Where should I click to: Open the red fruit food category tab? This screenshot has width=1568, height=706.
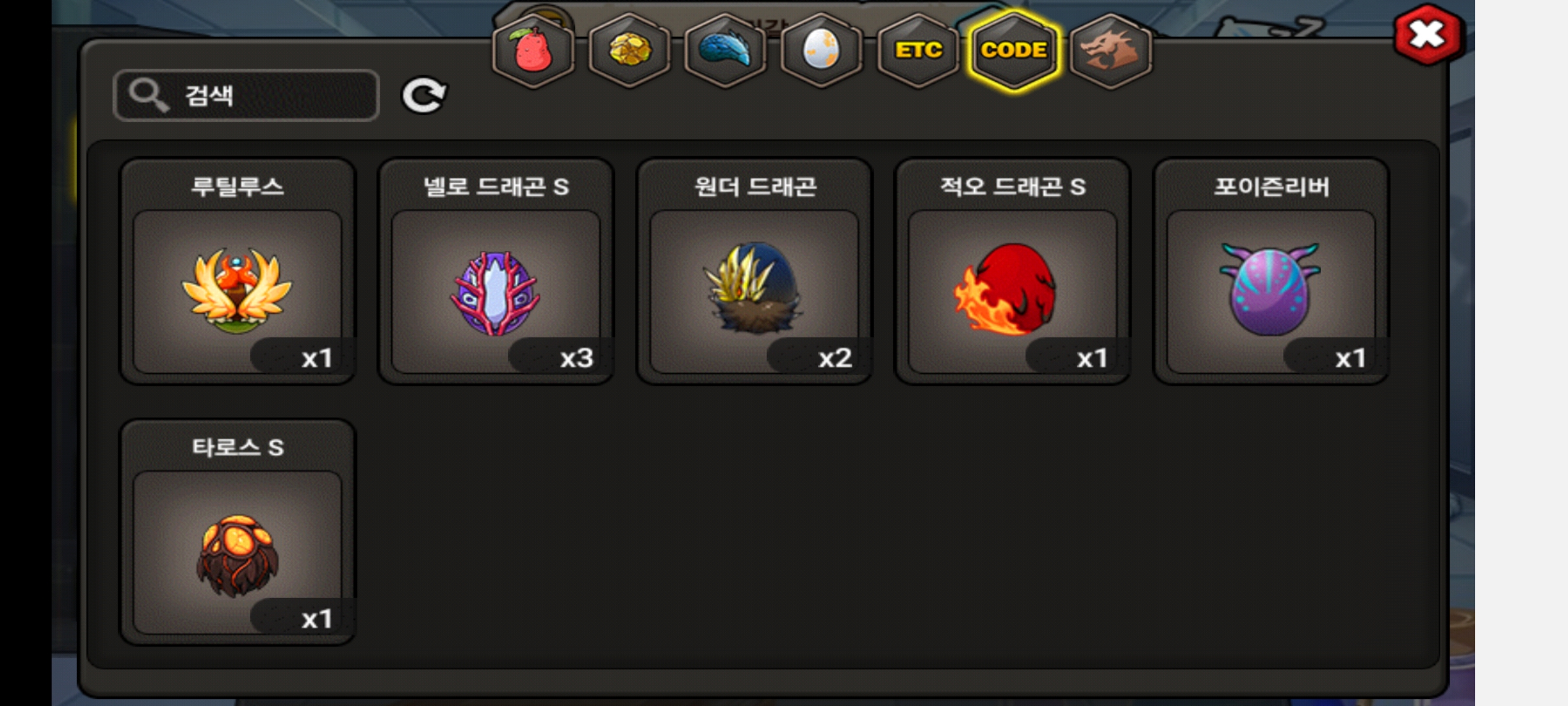coord(533,50)
